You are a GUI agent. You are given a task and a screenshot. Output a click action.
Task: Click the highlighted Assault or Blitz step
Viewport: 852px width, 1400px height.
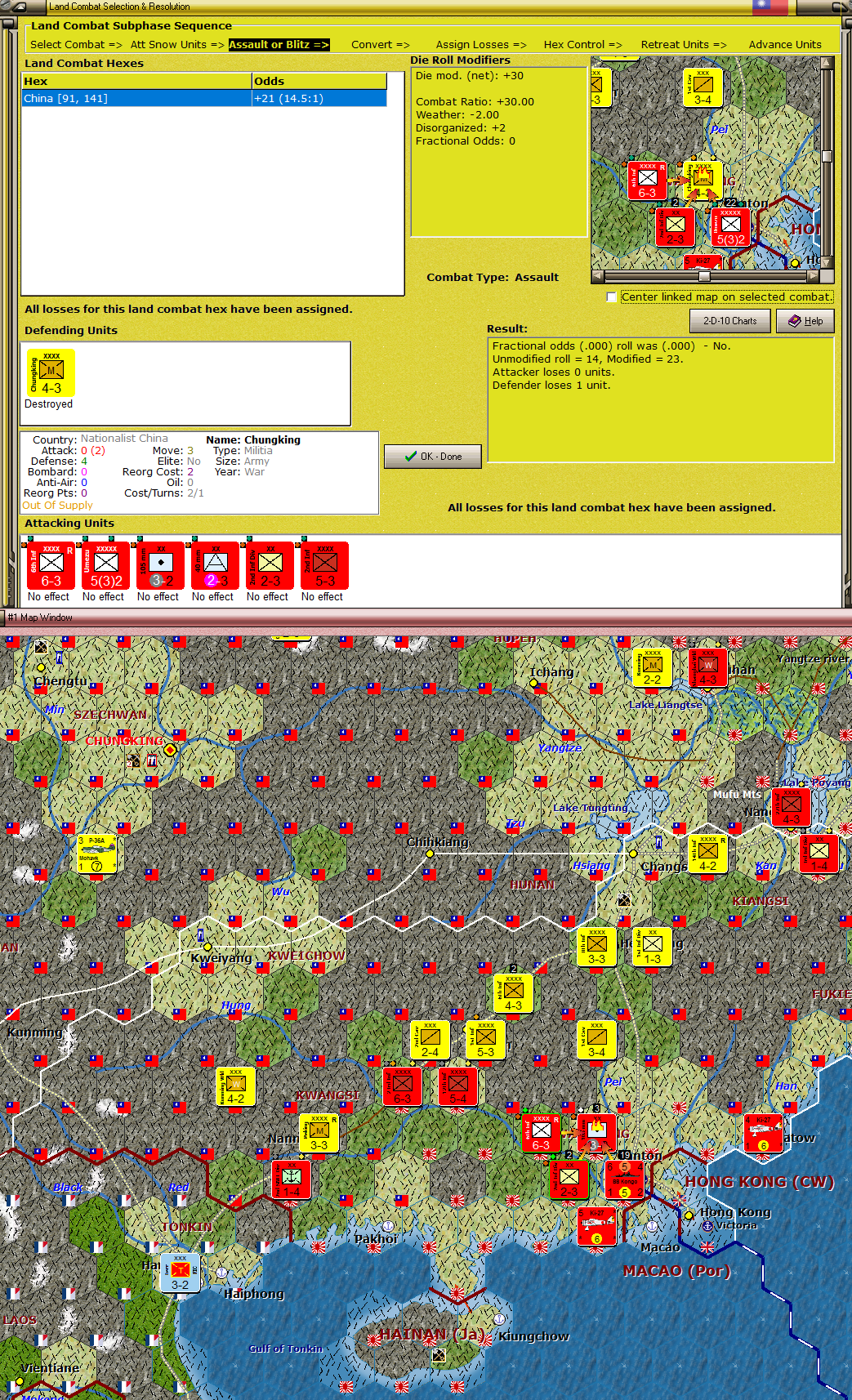(279, 45)
